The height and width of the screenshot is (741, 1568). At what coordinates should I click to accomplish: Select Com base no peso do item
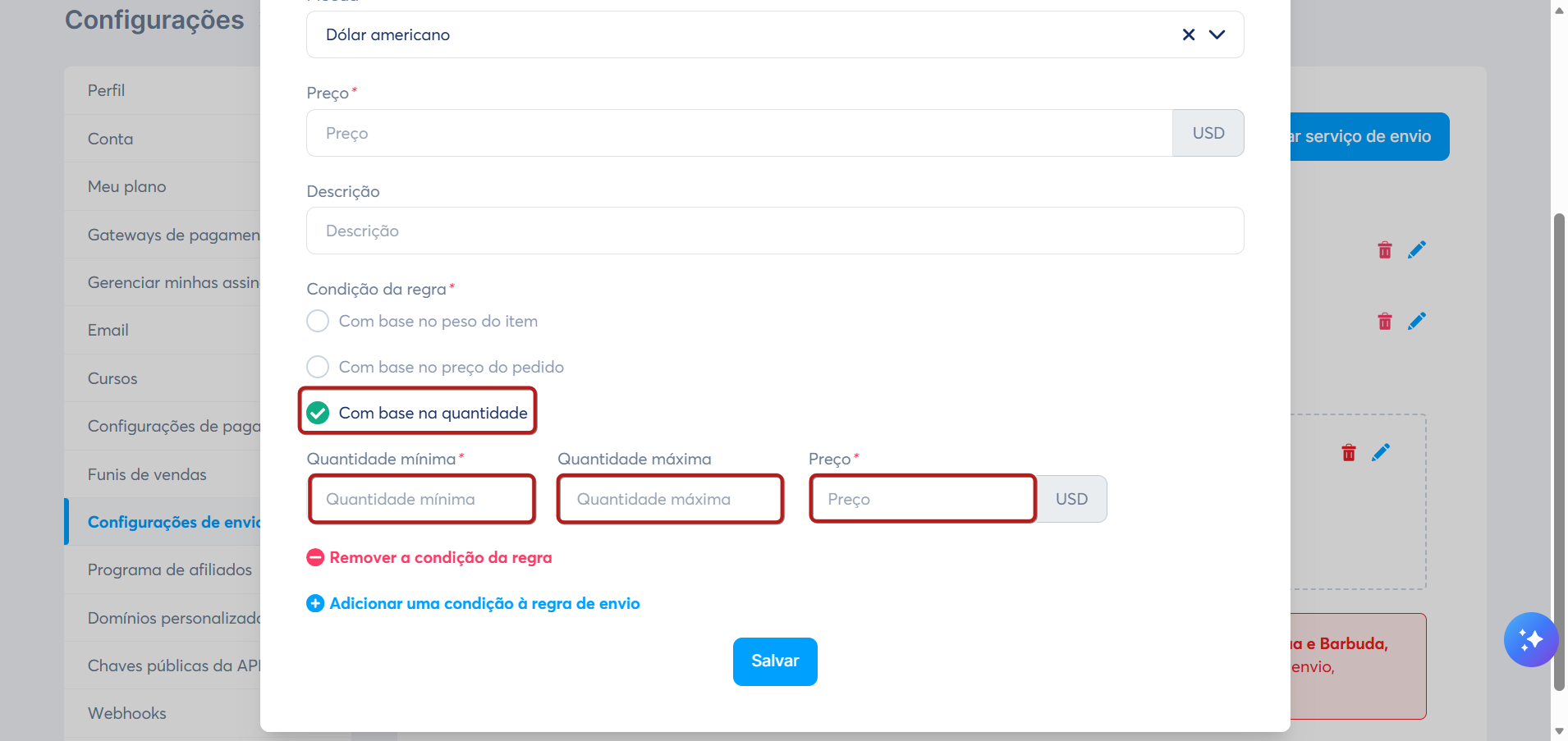(422, 321)
